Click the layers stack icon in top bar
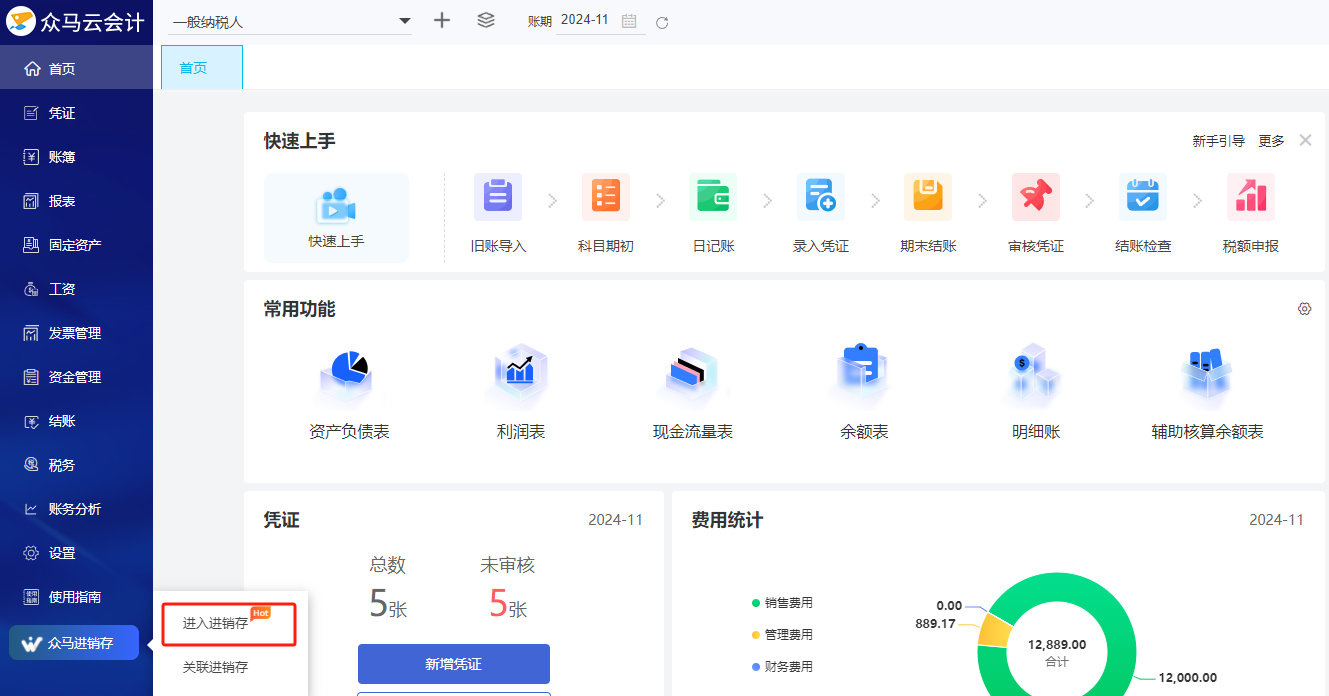Viewport: 1329px width, 696px height. click(486, 20)
